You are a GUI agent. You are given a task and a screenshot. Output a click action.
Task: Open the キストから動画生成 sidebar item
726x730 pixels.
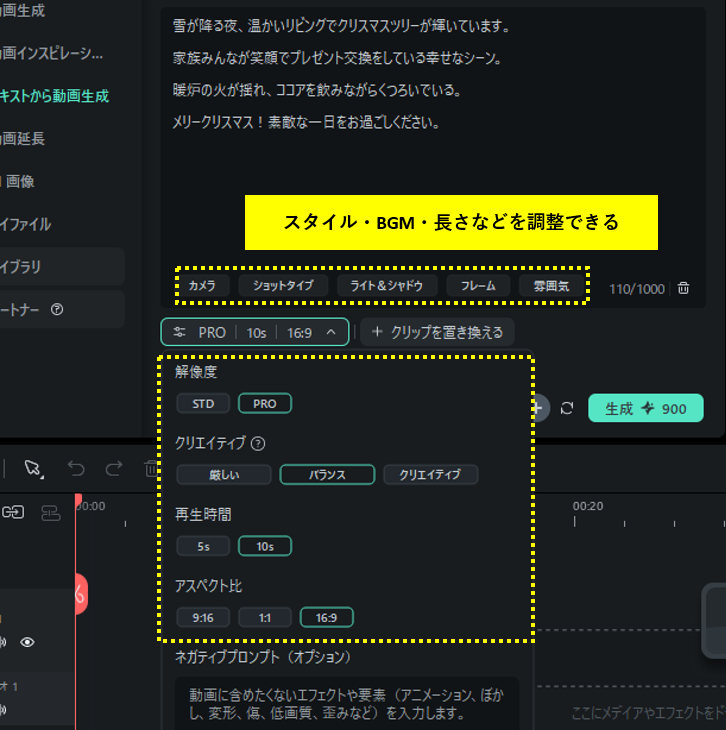(54, 96)
